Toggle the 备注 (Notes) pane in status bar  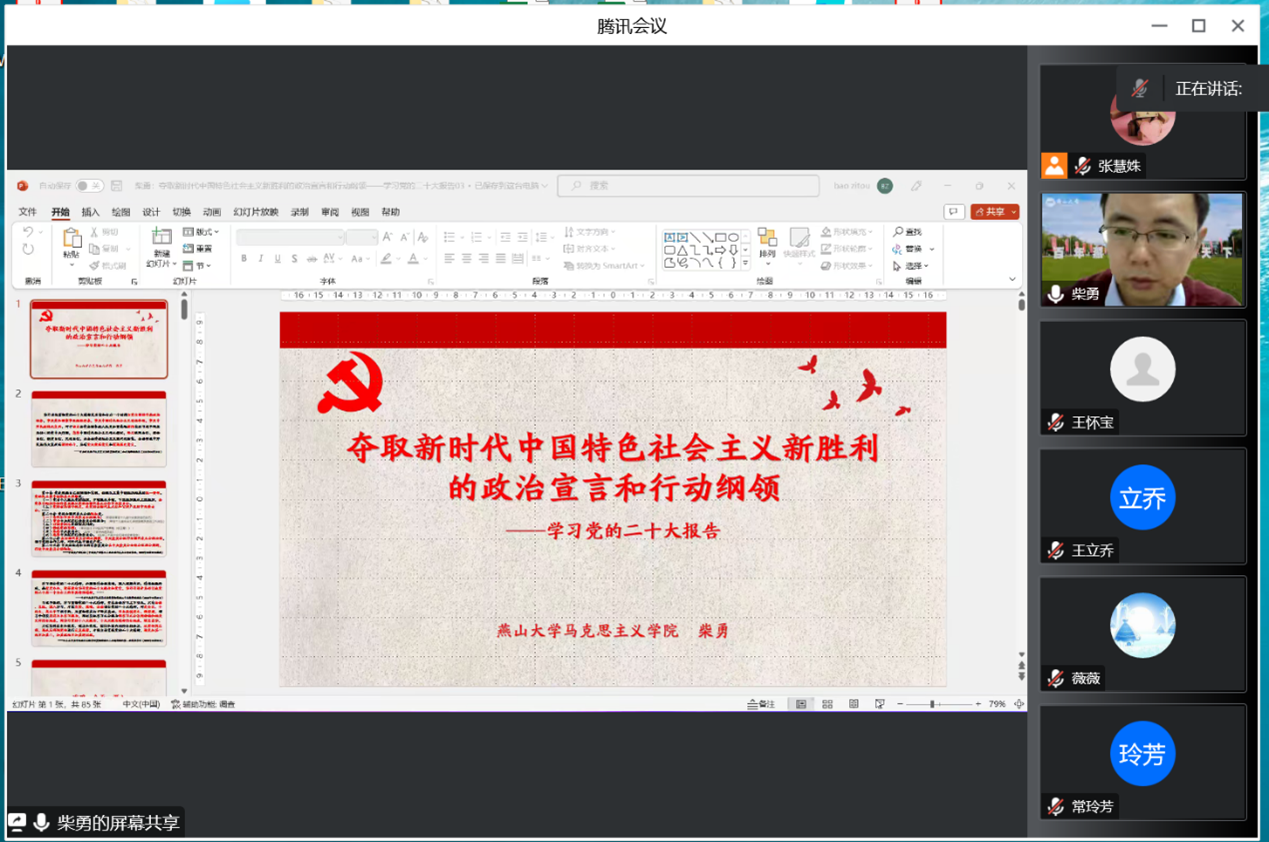(x=761, y=704)
